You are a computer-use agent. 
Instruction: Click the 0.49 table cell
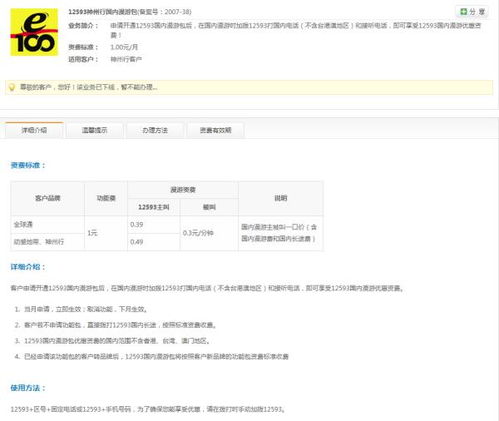click(154, 242)
